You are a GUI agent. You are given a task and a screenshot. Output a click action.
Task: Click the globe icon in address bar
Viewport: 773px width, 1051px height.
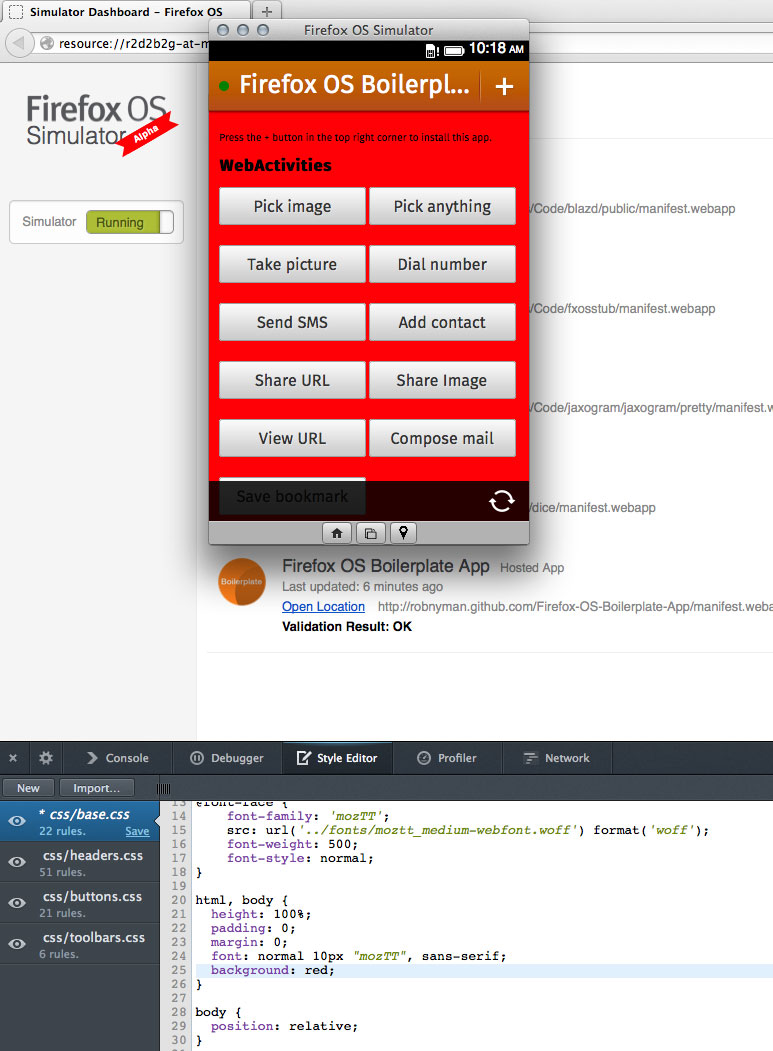coord(46,44)
